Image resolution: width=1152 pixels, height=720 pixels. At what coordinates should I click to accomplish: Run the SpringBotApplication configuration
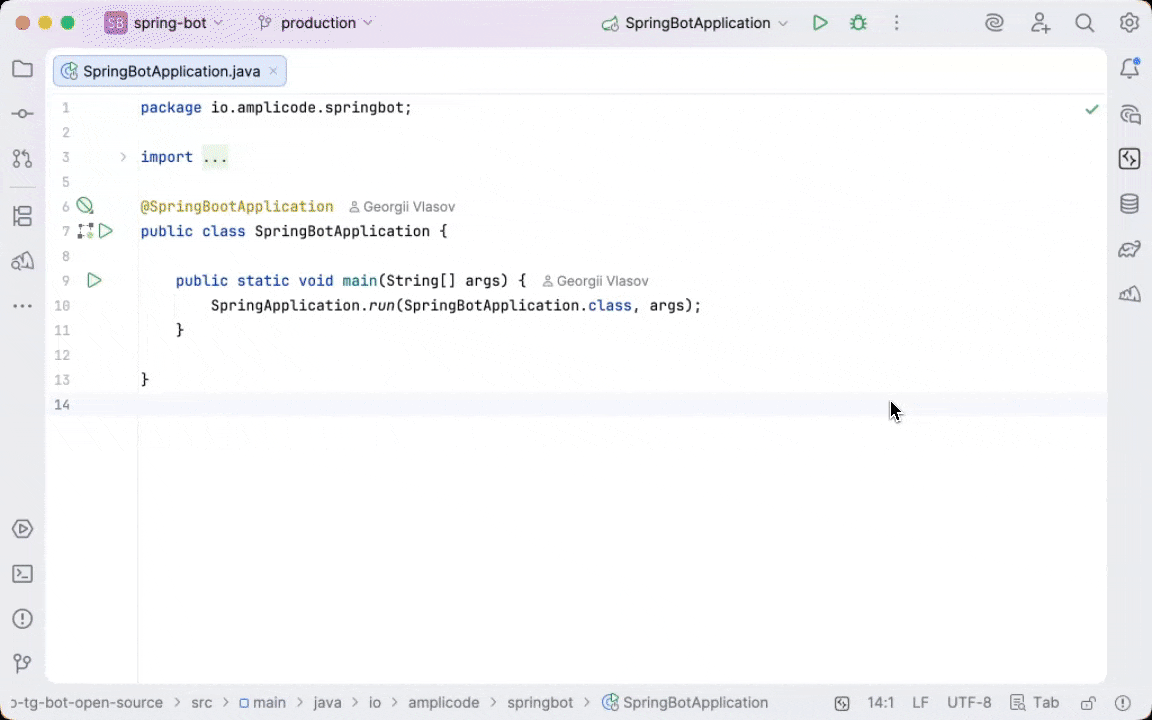coord(820,23)
